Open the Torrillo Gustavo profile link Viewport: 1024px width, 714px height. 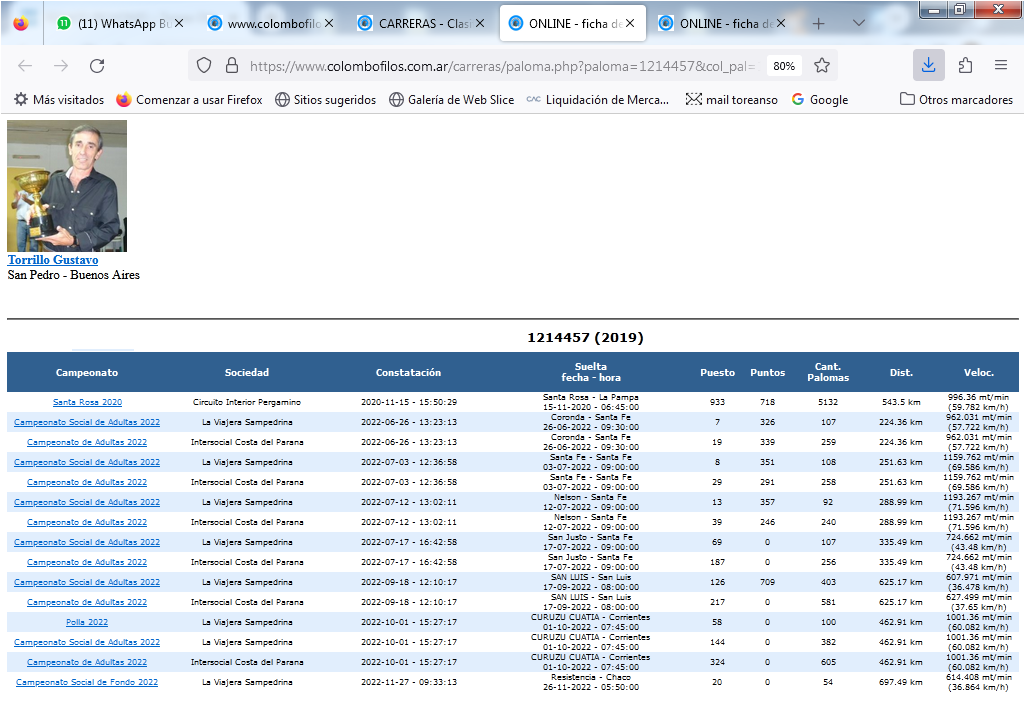click(x=53, y=260)
